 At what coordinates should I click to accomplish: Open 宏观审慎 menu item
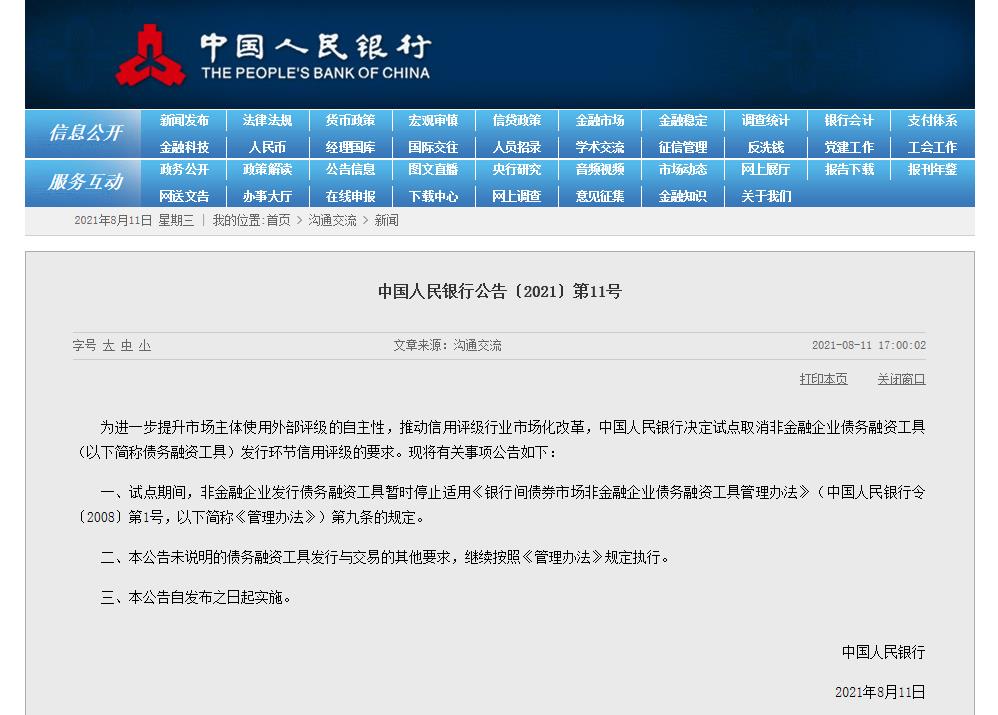pos(433,120)
